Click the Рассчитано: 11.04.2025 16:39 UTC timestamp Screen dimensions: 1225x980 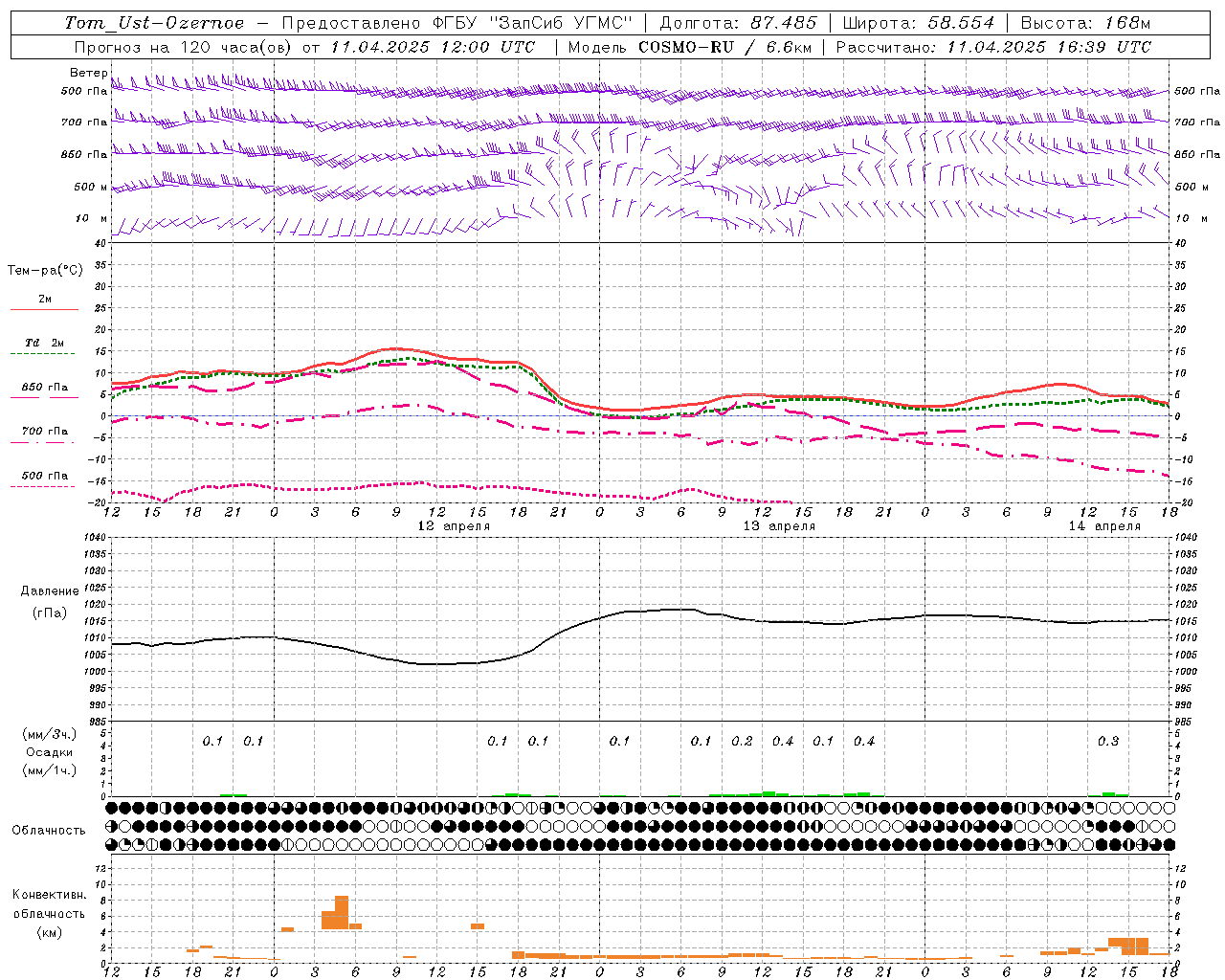coord(994,47)
